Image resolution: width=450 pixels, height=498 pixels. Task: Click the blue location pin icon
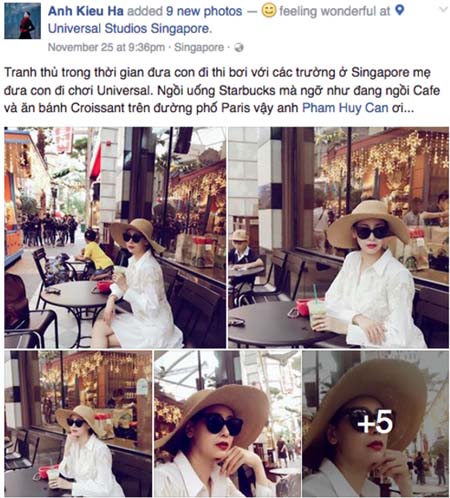(x=399, y=11)
